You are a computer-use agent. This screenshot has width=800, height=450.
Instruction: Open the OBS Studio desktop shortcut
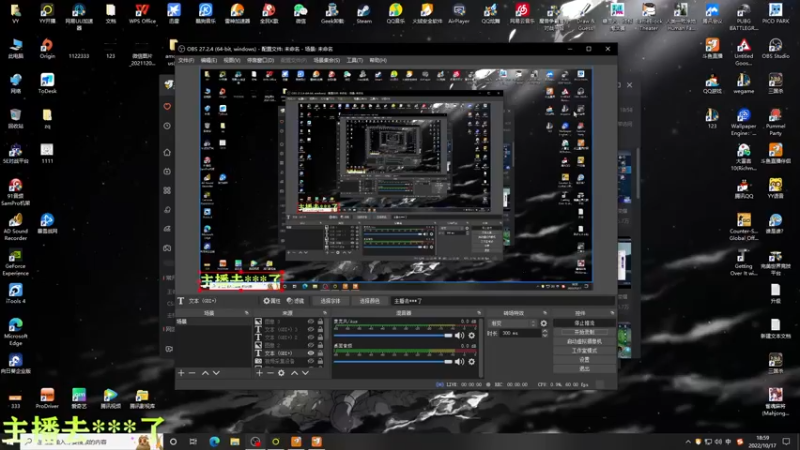(776, 48)
